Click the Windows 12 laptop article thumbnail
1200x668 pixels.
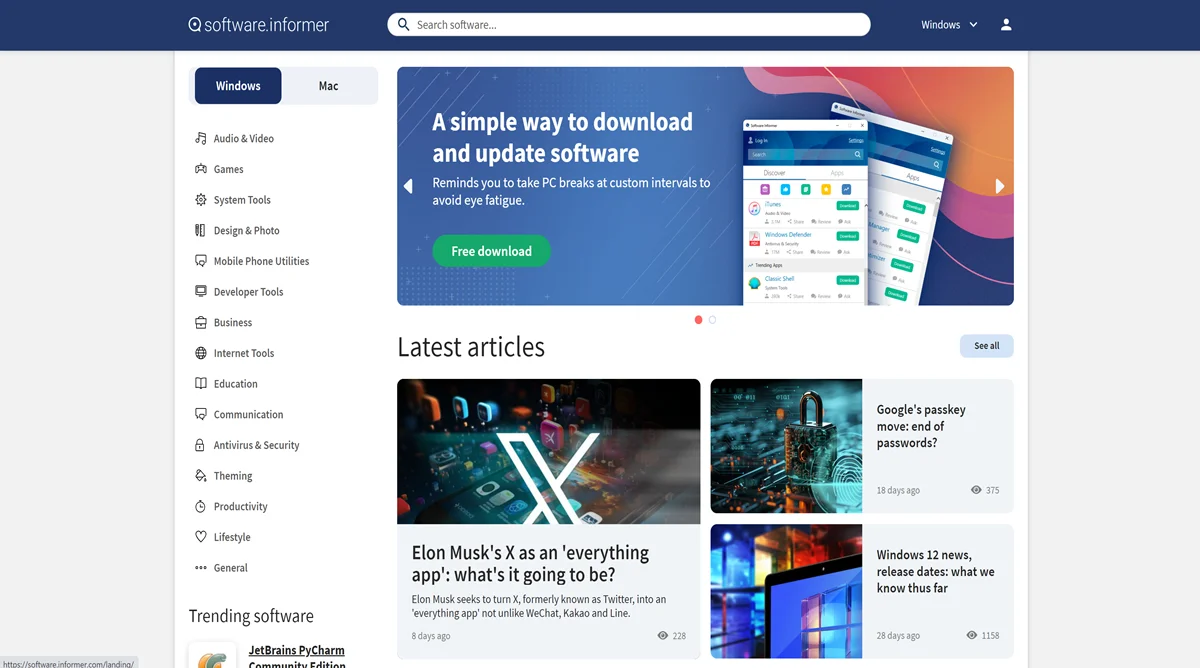(x=786, y=591)
